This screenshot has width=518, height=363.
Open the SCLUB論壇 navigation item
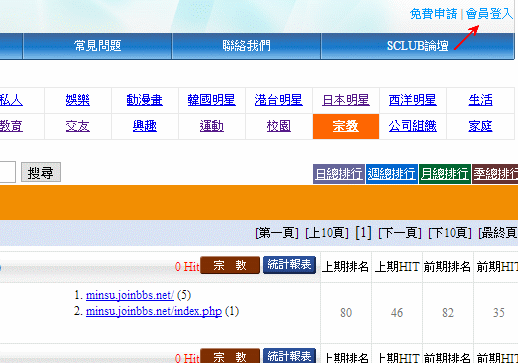(x=417, y=46)
